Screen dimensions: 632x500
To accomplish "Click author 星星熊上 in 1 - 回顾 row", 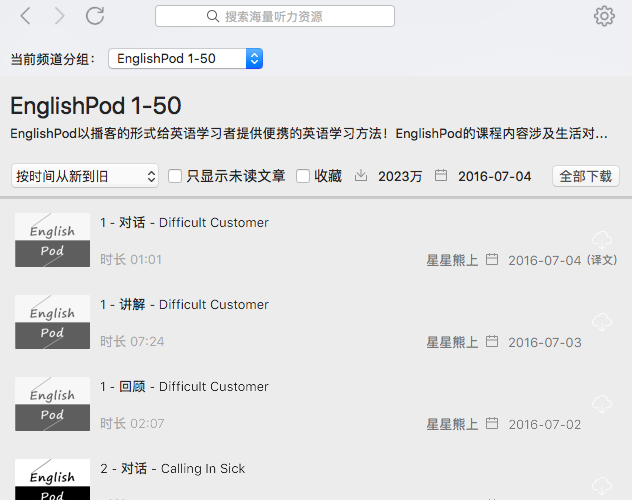I will coord(452,424).
